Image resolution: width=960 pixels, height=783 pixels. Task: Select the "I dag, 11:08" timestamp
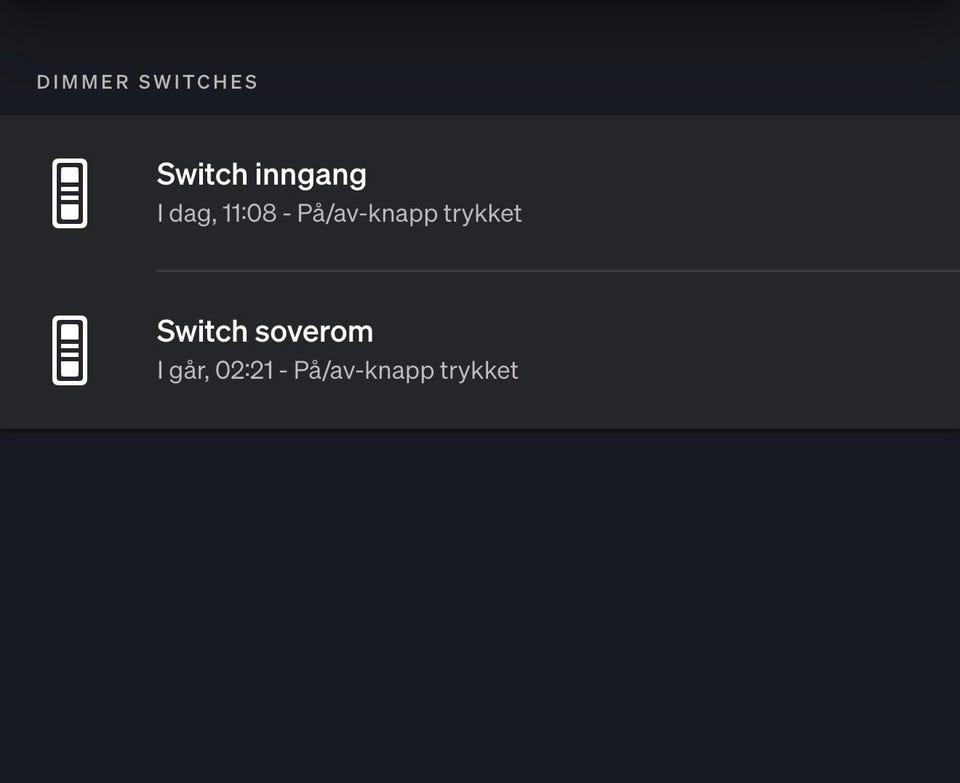pos(216,214)
